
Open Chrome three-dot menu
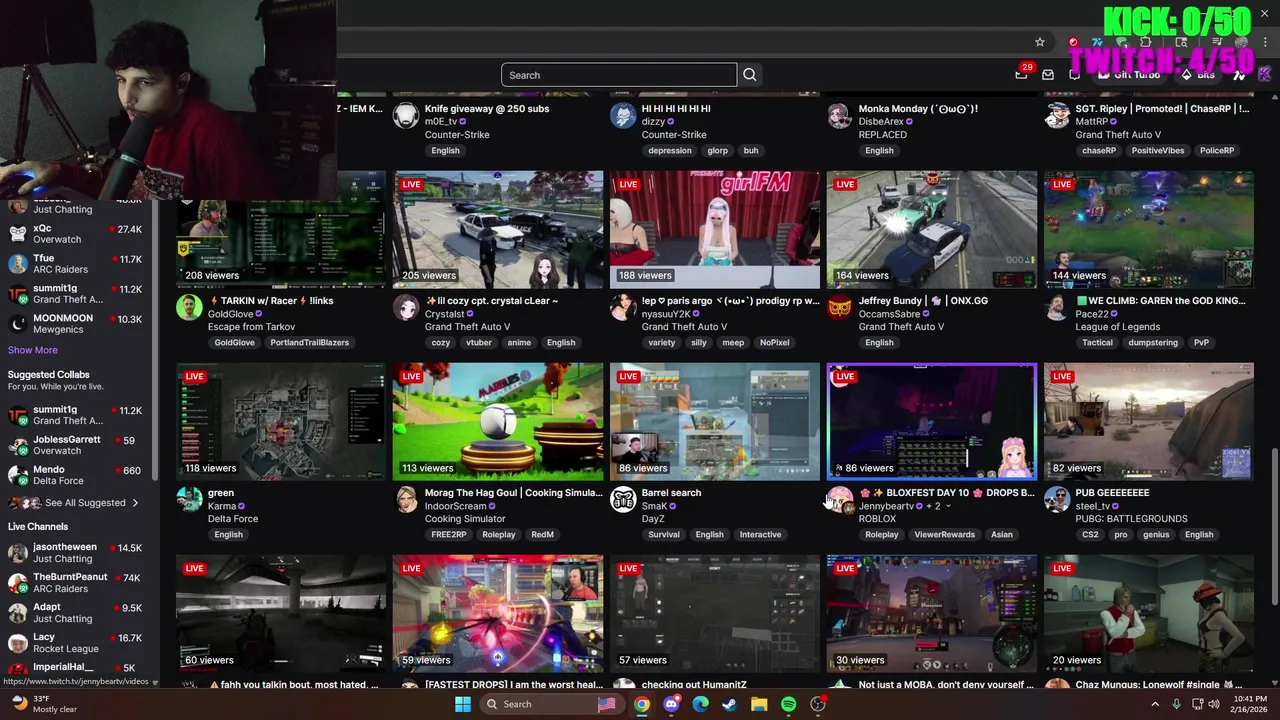coord(1266,42)
